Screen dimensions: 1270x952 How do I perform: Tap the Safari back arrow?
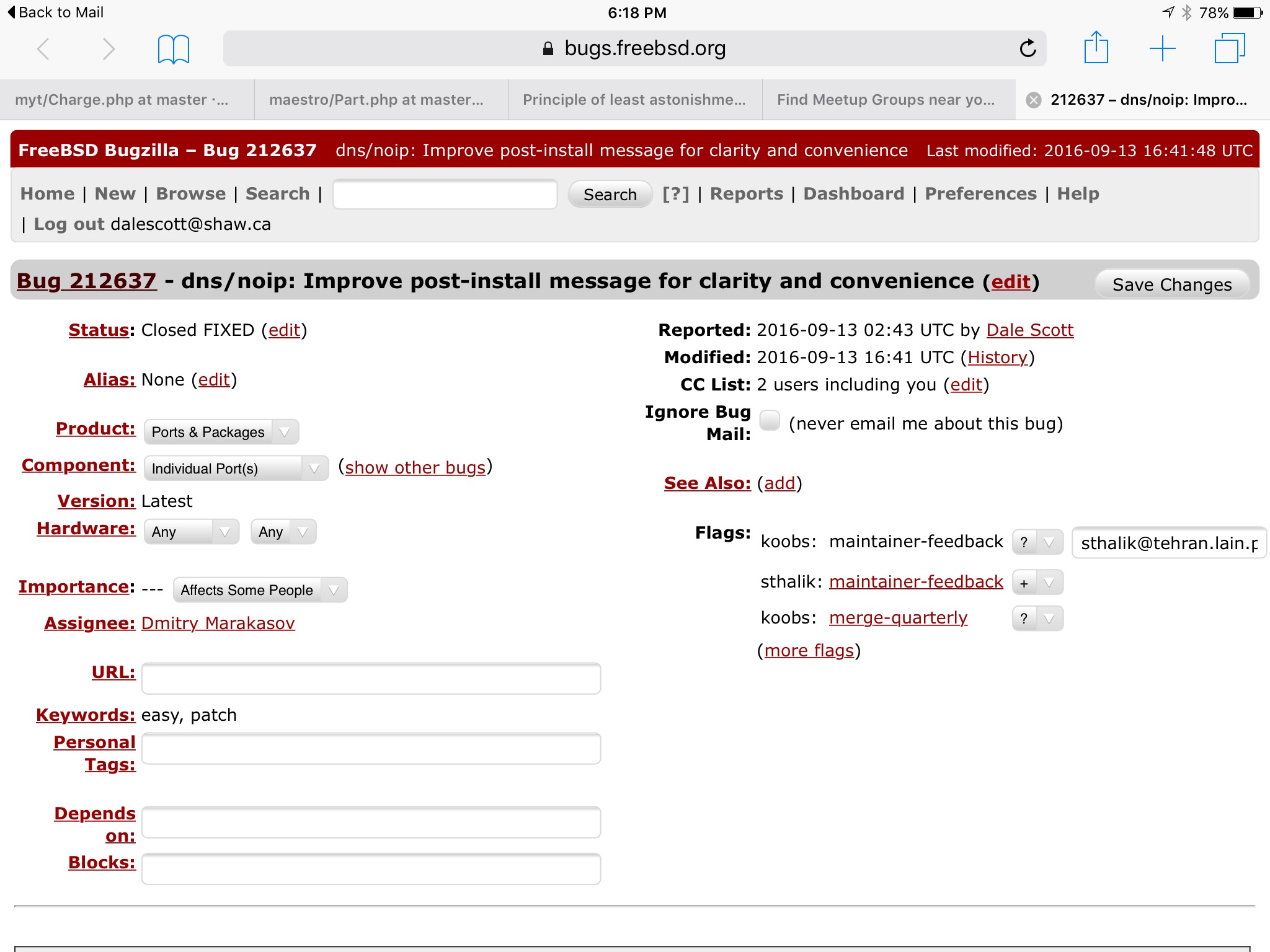pos(43,49)
